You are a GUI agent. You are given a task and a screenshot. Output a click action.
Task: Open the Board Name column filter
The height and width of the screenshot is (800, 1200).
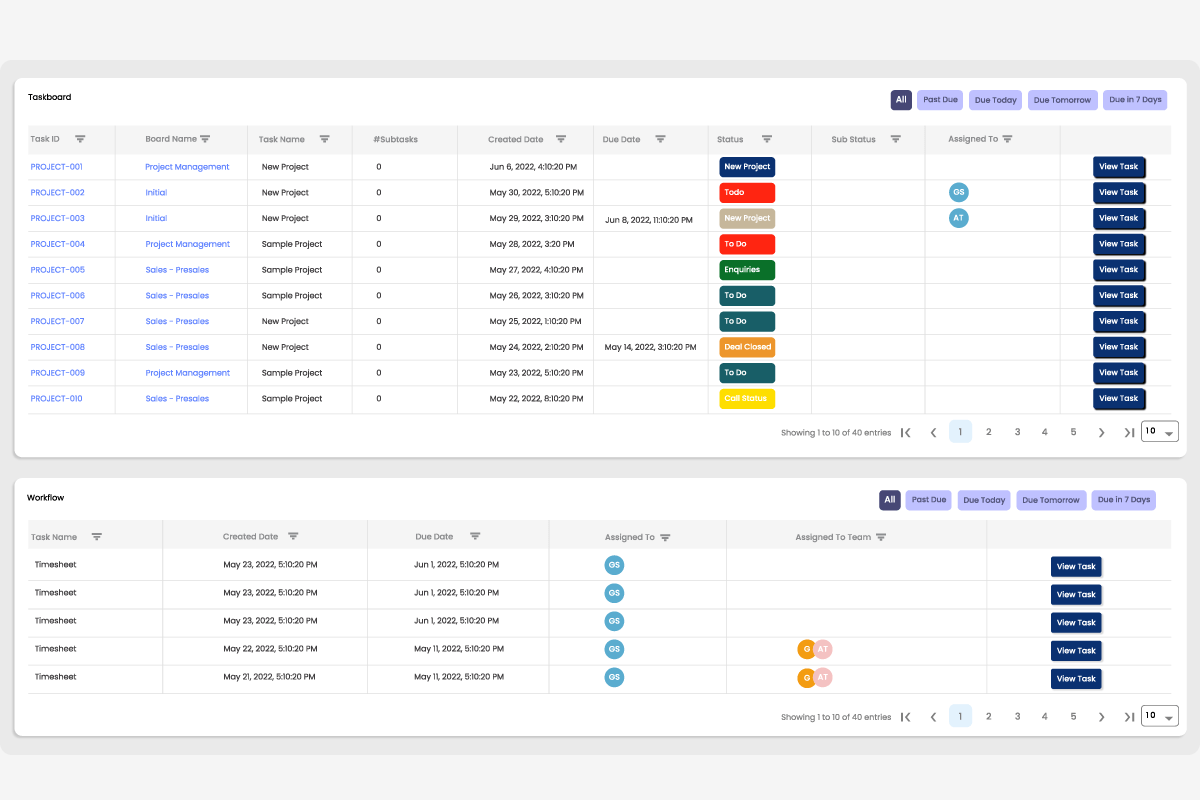[205, 139]
